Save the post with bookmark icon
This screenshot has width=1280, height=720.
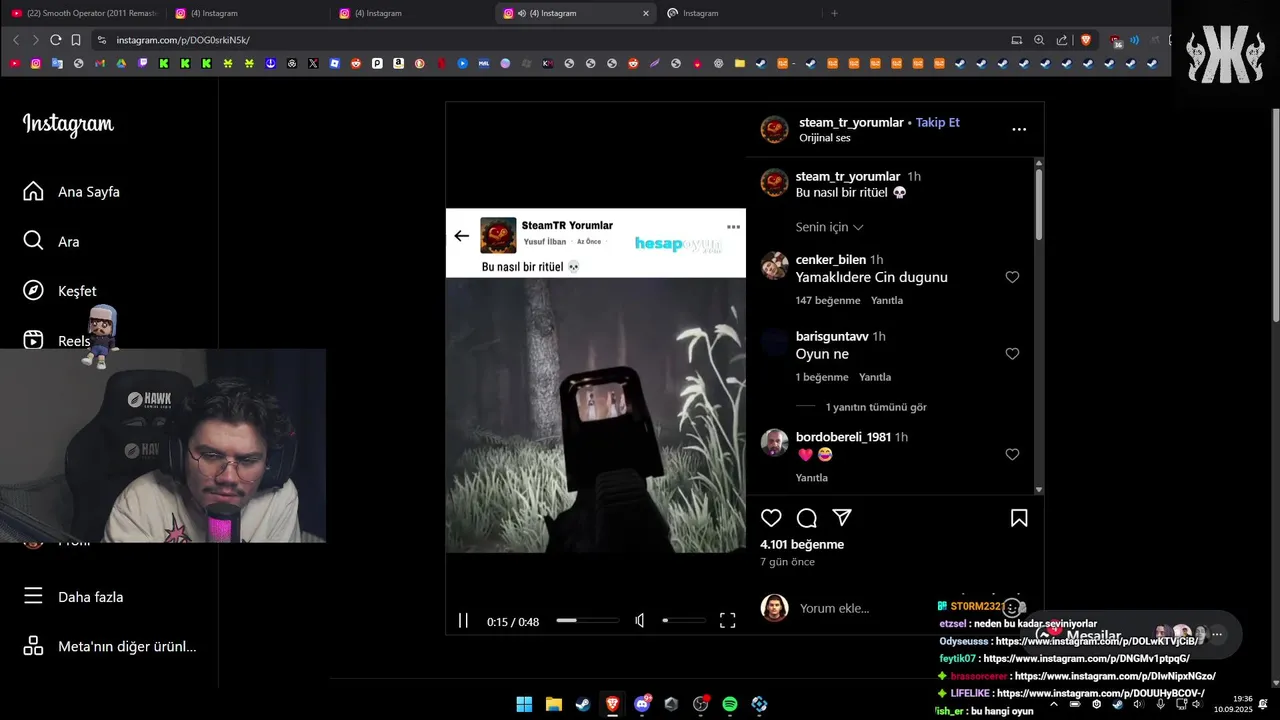point(1019,518)
